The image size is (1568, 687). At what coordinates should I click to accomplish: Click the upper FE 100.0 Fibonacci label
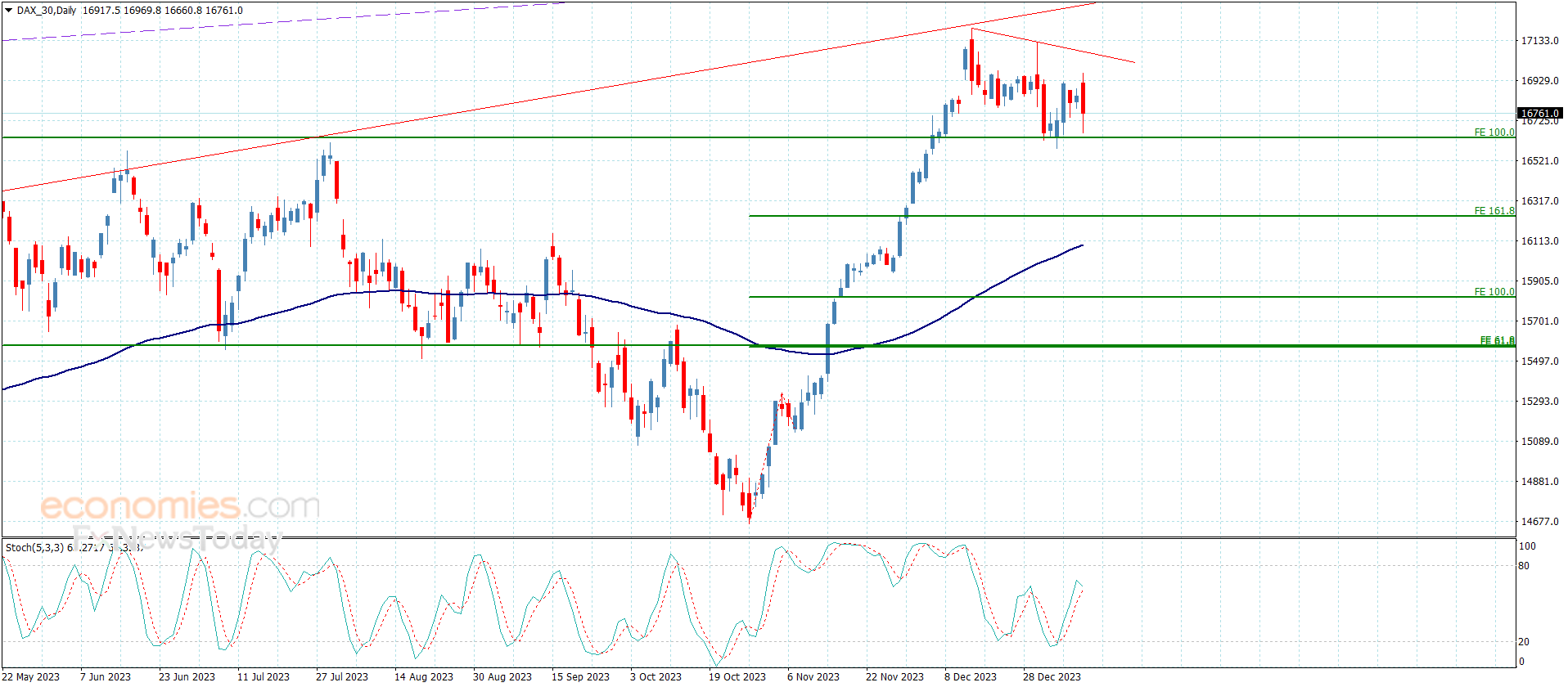(x=1494, y=132)
